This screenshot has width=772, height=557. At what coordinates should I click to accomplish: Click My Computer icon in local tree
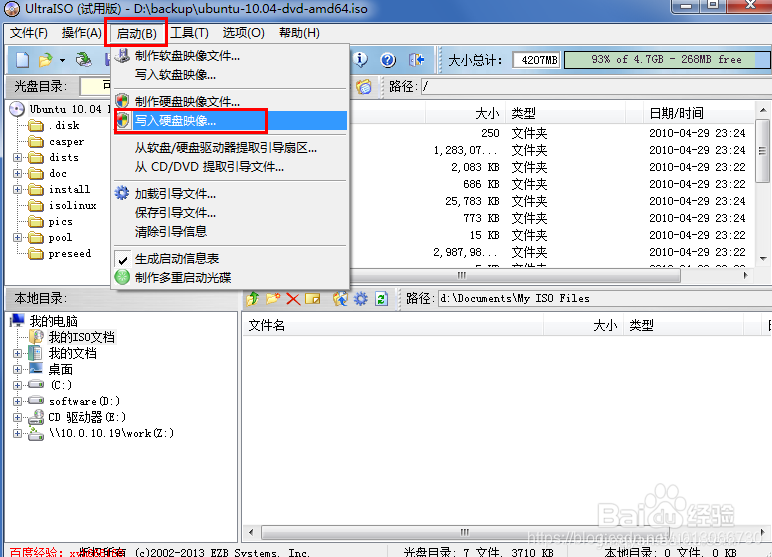[x=18, y=321]
